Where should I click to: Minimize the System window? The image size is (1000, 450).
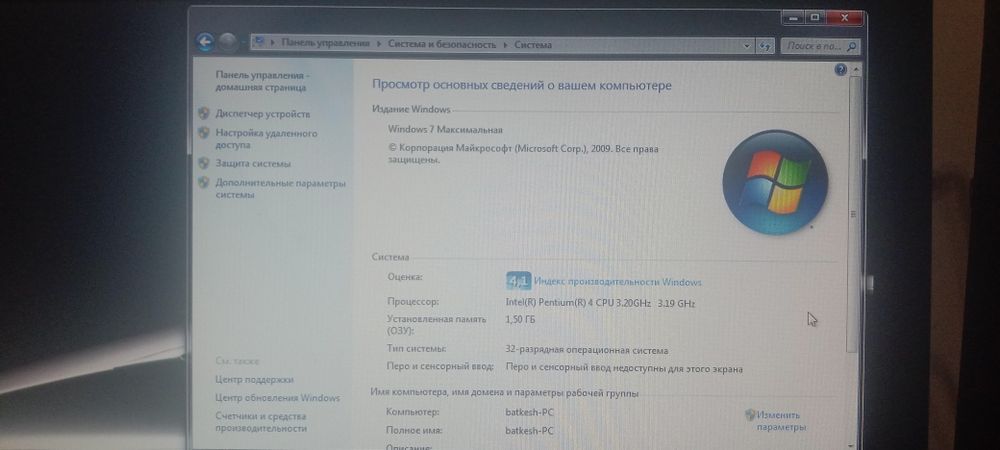pyautogui.click(x=793, y=18)
